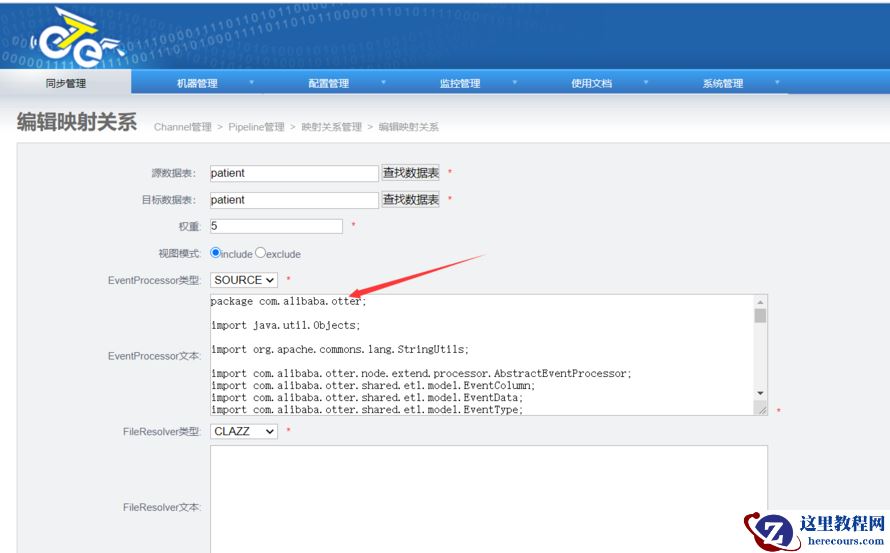Viewport: 890px width, 553px height.
Task: Click inside the EventProcessor文本 code area
Action: (x=481, y=355)
